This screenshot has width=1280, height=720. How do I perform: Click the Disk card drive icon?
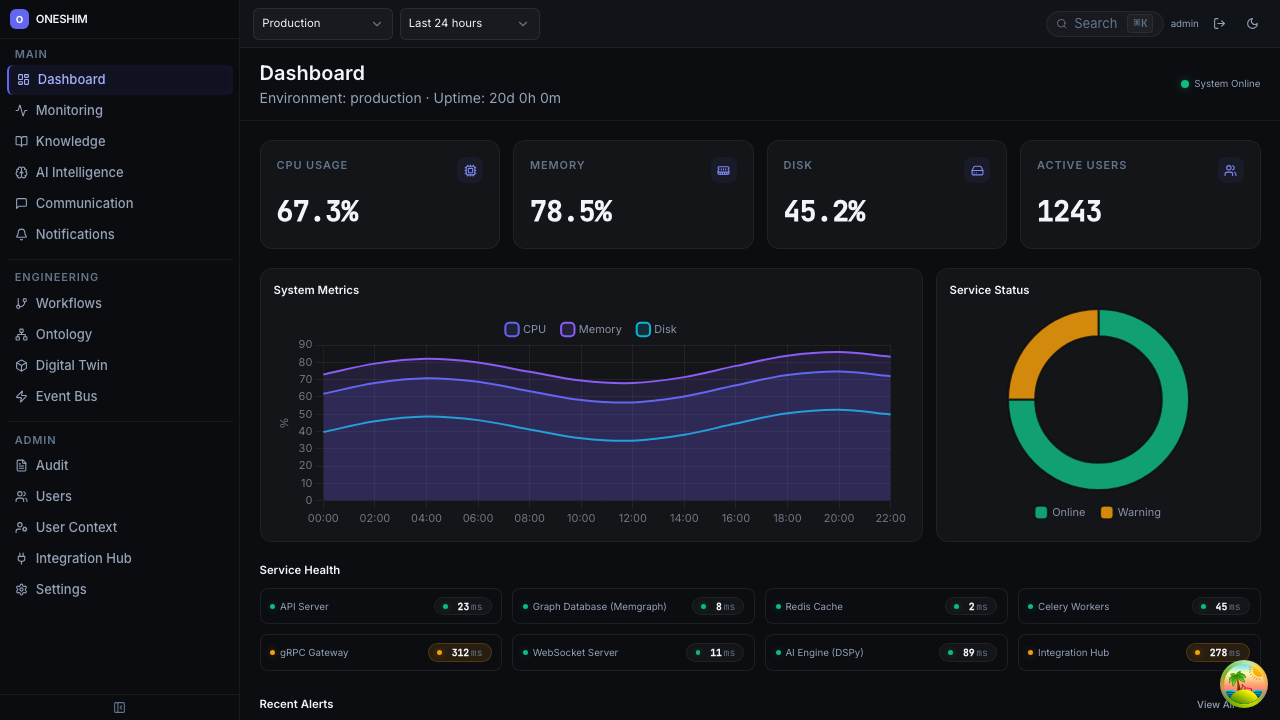(x=977, y=170)
